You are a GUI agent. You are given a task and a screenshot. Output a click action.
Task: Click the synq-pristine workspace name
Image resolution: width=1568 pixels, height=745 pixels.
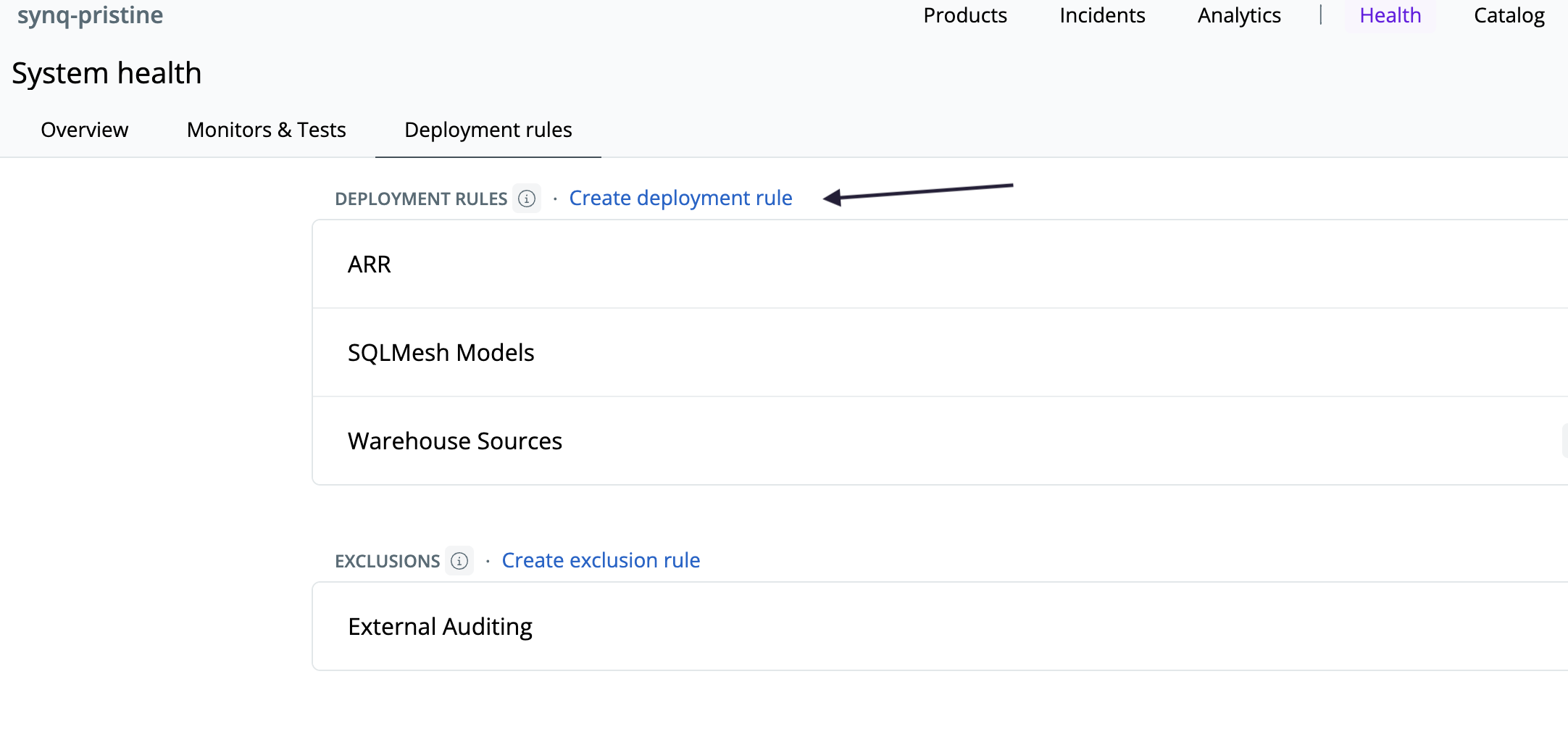click(90, 15)
